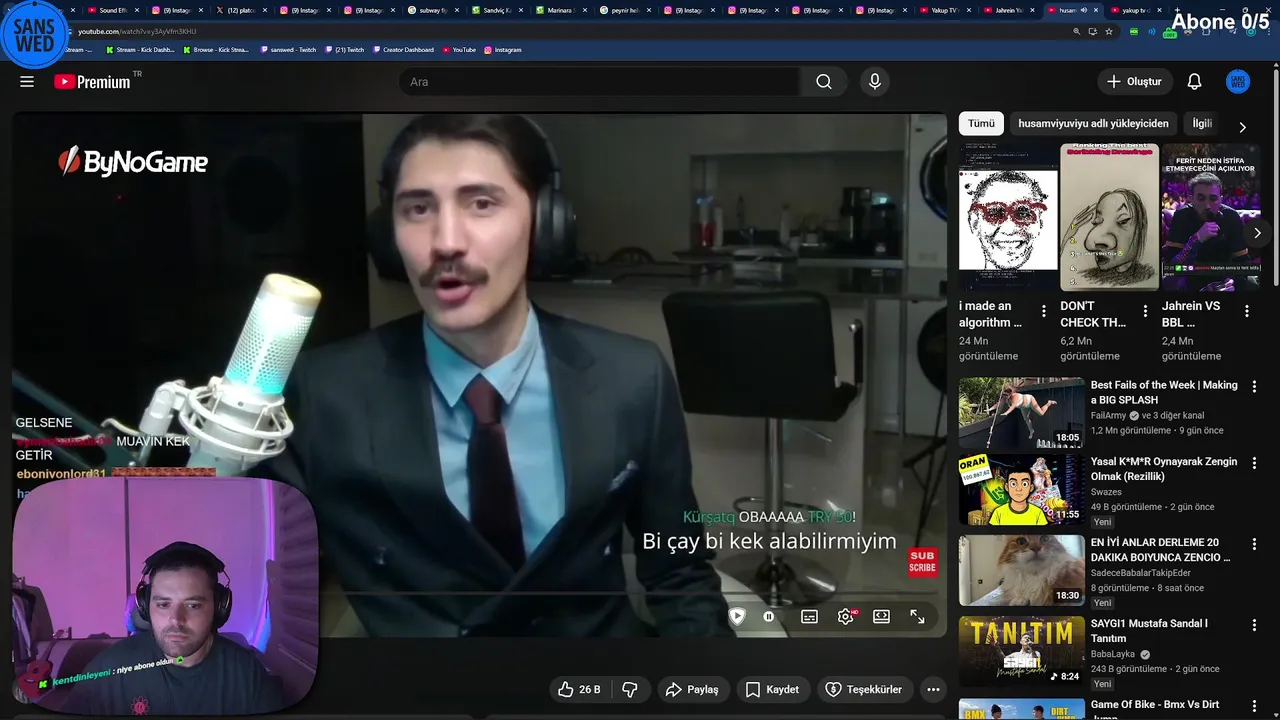Image resolution: width=1280 pixels, height=720 pixels.
Task: Dislike the video
Action: [x=630, y=690]
